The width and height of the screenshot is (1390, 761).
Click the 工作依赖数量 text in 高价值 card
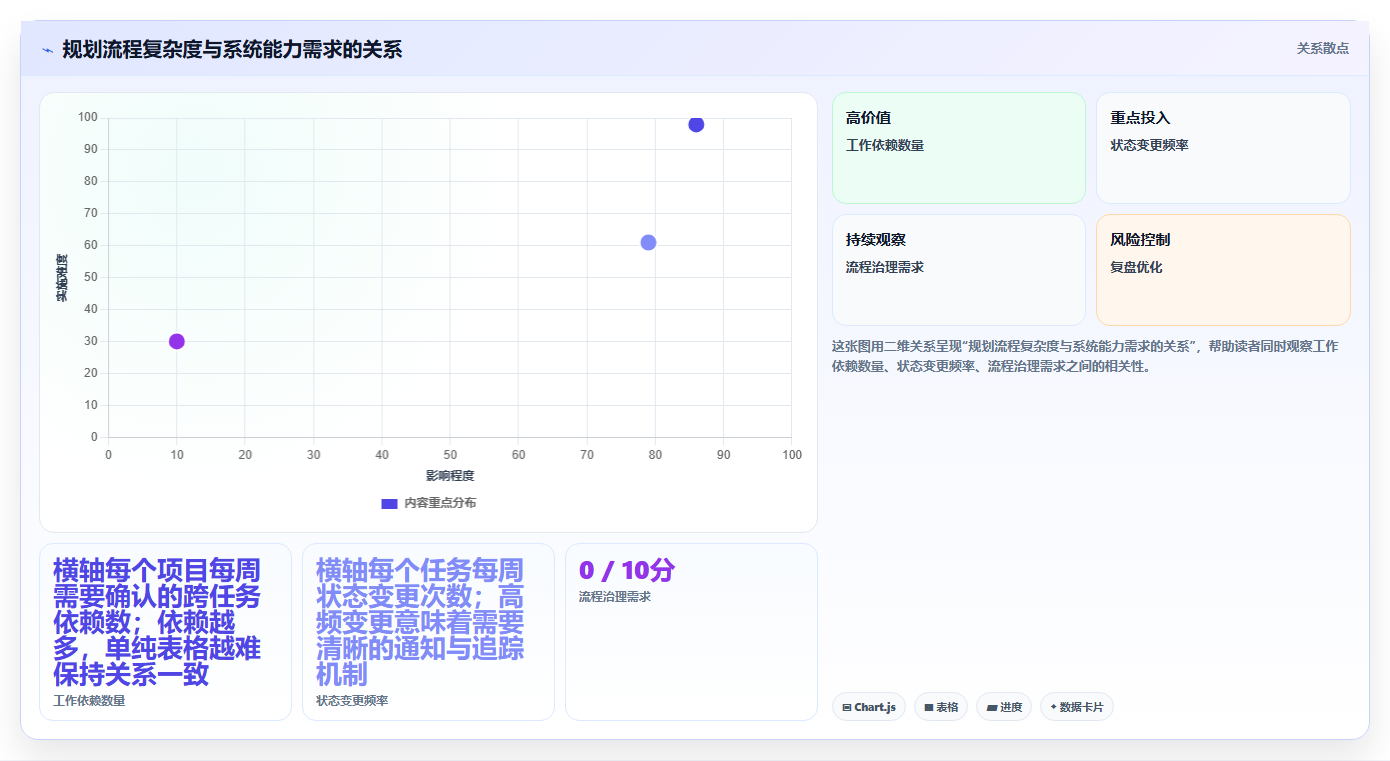pyautogui.click(x=885, y=145)
